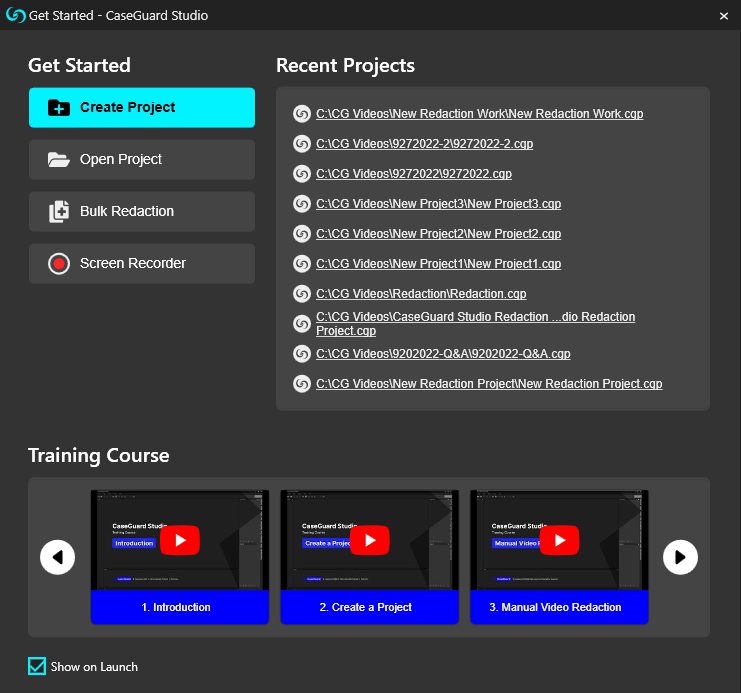Click the open folder icon beside Open Project
This screenshot has width=741, height=693.
point(59,160)
